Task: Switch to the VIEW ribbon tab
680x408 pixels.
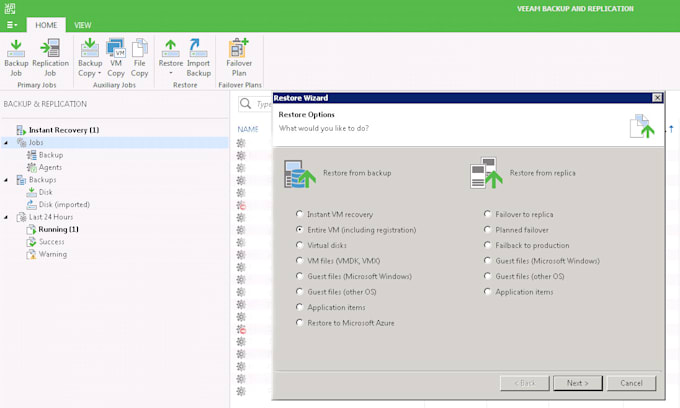Action: (x=82, y=25)
